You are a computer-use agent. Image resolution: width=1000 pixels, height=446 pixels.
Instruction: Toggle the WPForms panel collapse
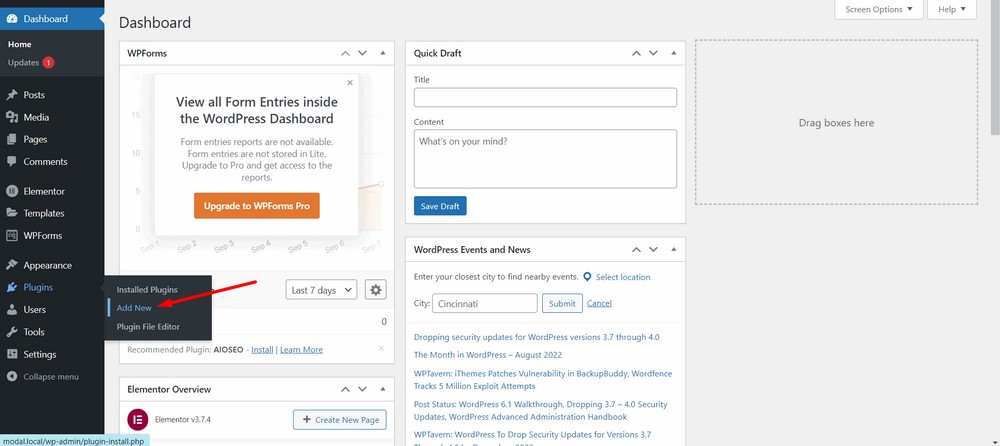(x=383, y=53)
